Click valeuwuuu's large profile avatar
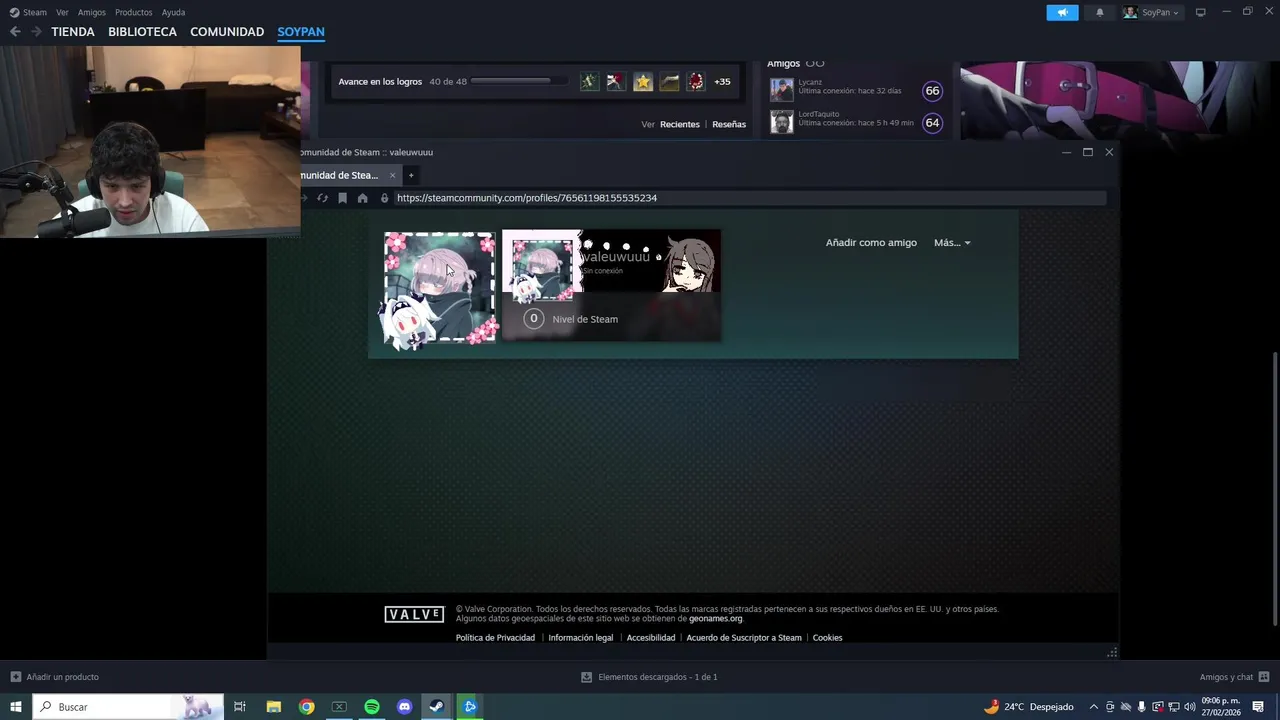 click(439, 288)
